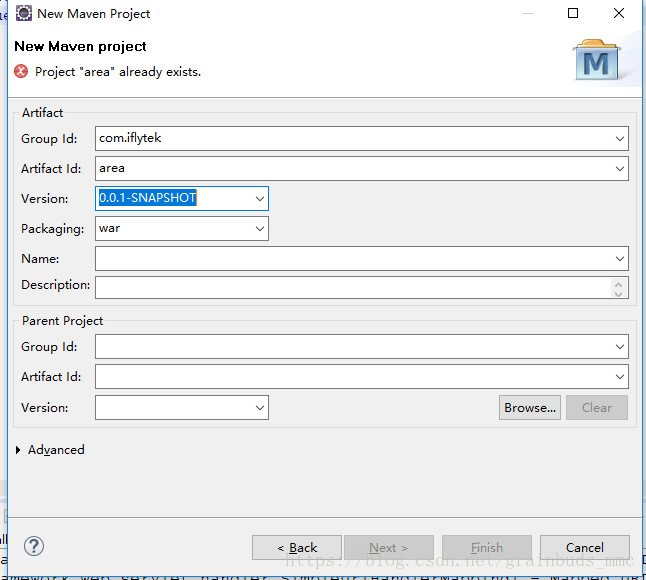646x580 pixels.
Task: Click the Parent Project Version field
Action: 182,408
